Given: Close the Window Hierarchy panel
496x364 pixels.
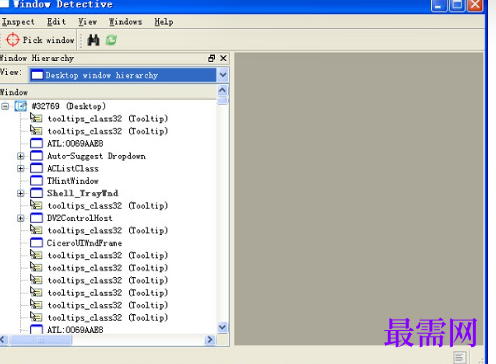Looking at the screenshot, I should tap(223, 58).
